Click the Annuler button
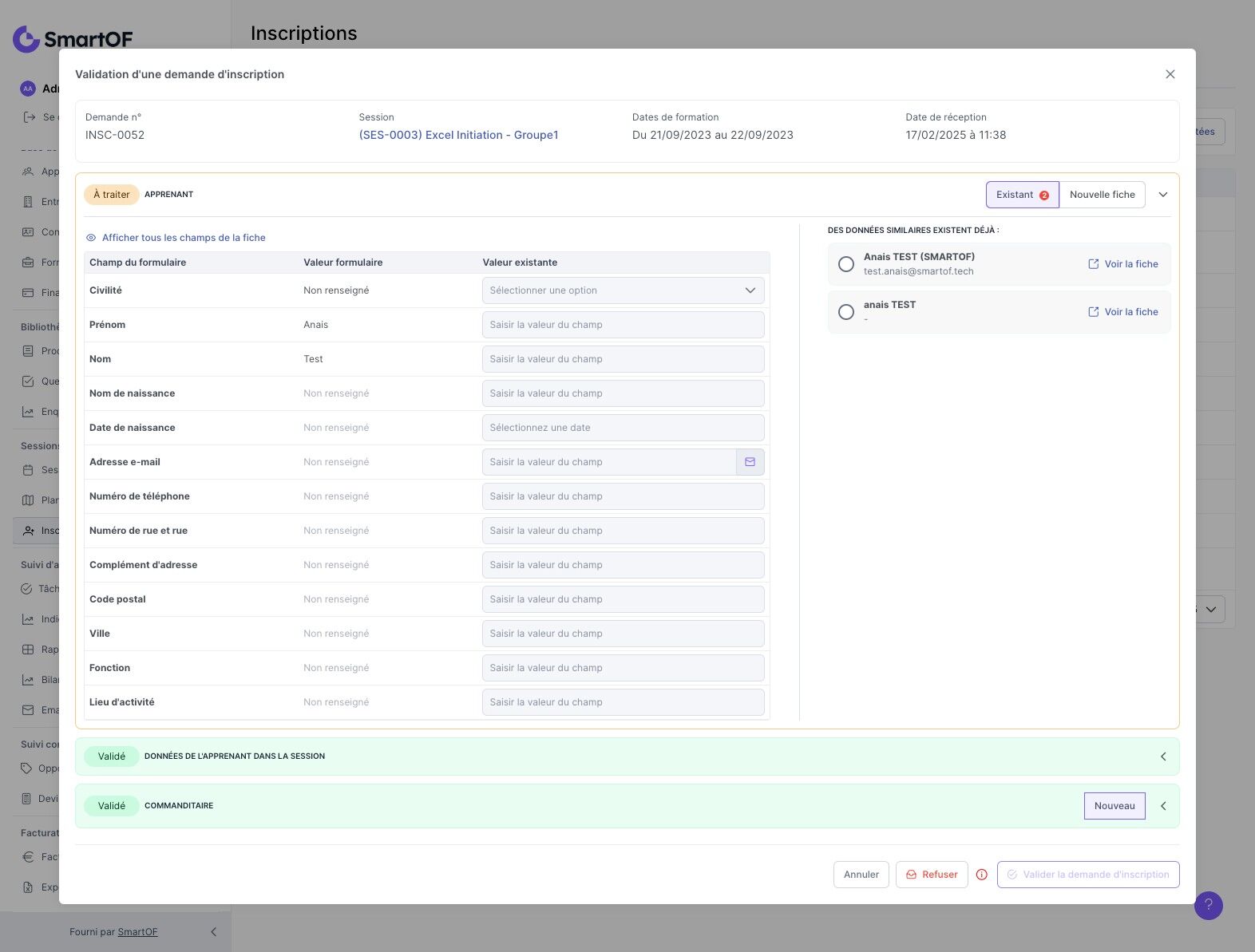Viewport: 1255px width, 952px height. click(861, 875)
